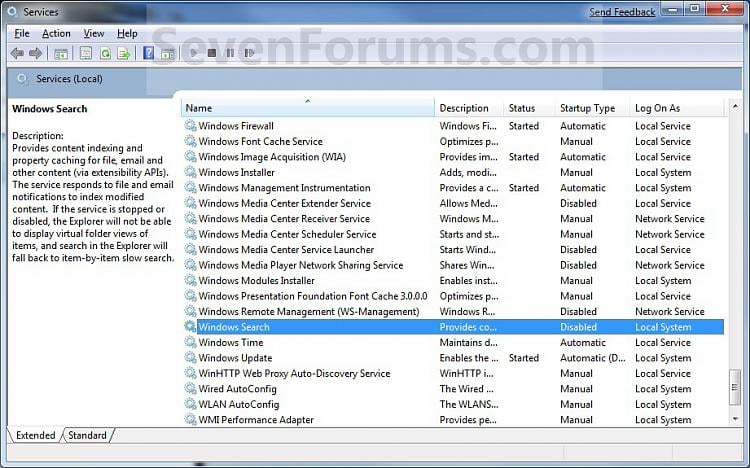Viewport: 750px width, 468px height.
Task: Open the Action menu
Action: click(56, 33)
